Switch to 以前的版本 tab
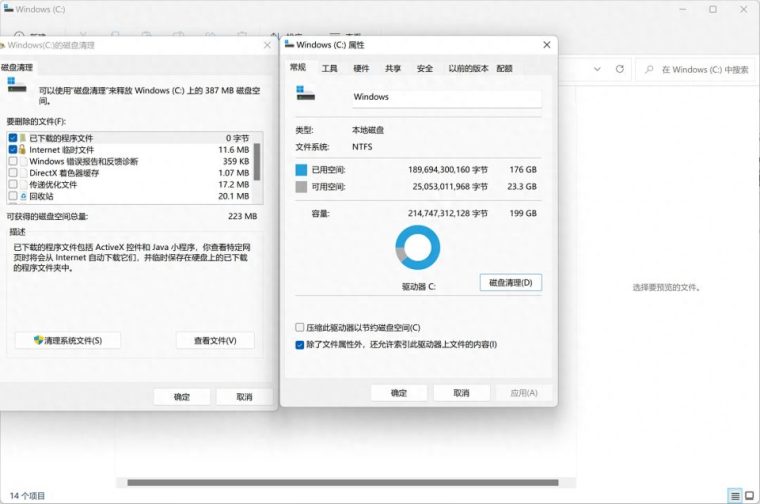760x504 pixels. coord(468,68)
